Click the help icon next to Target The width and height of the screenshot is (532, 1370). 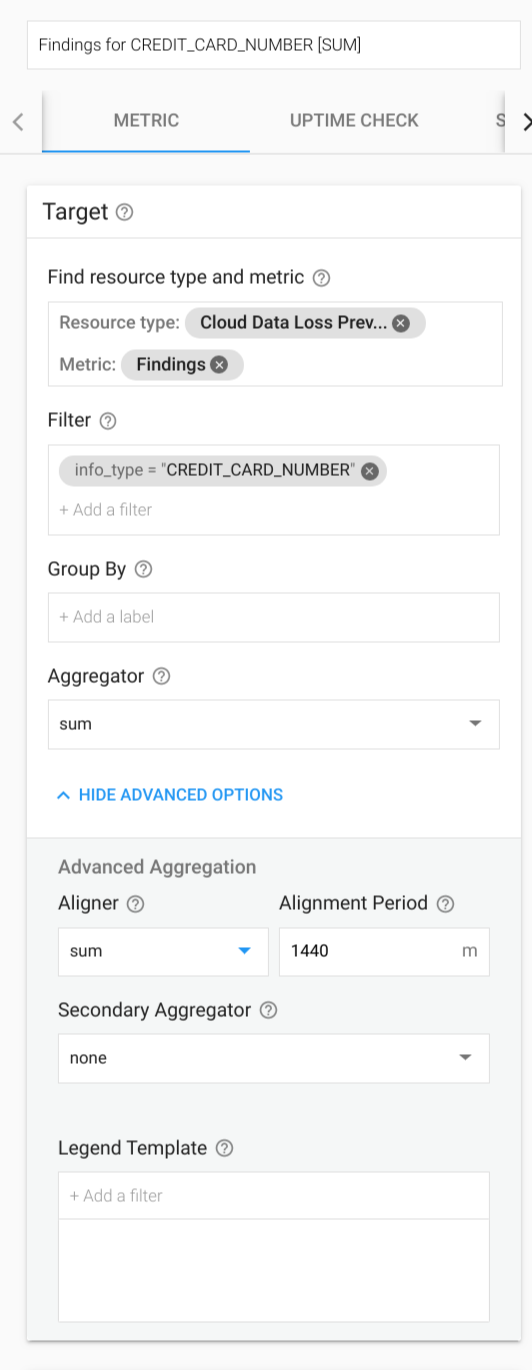coord(124,212)
